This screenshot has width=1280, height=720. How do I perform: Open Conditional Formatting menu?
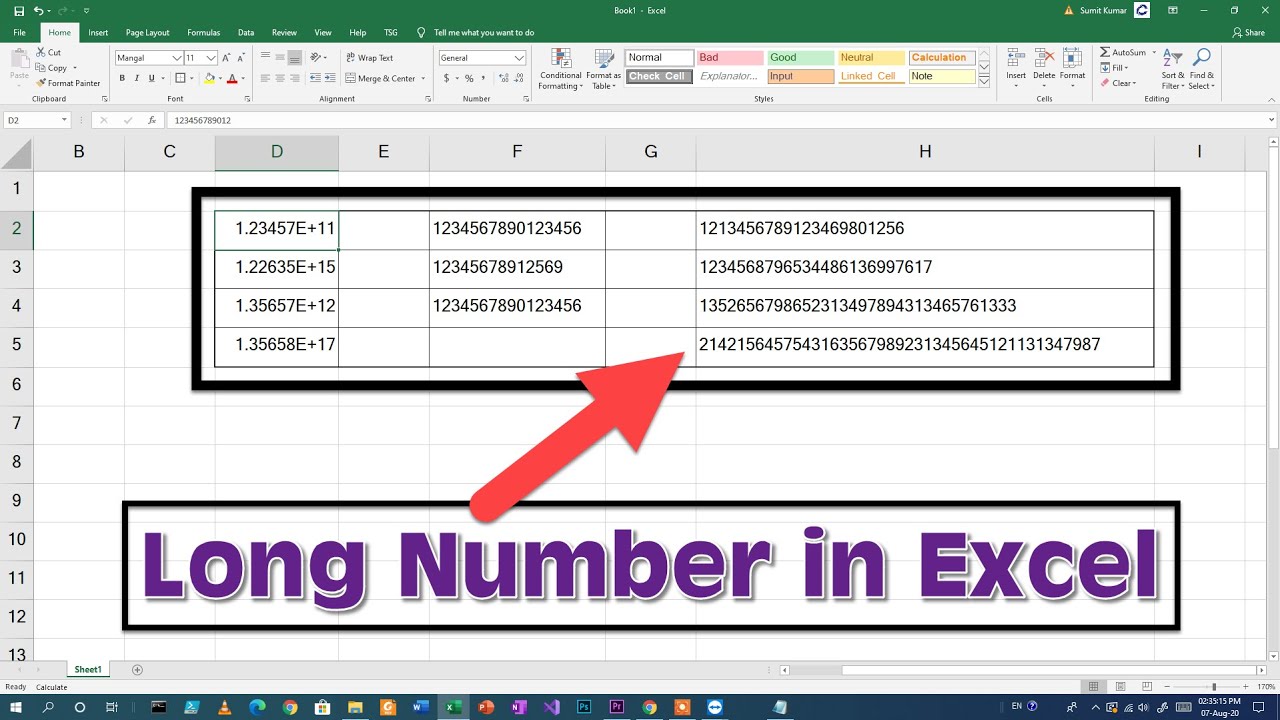click(560, 69)
